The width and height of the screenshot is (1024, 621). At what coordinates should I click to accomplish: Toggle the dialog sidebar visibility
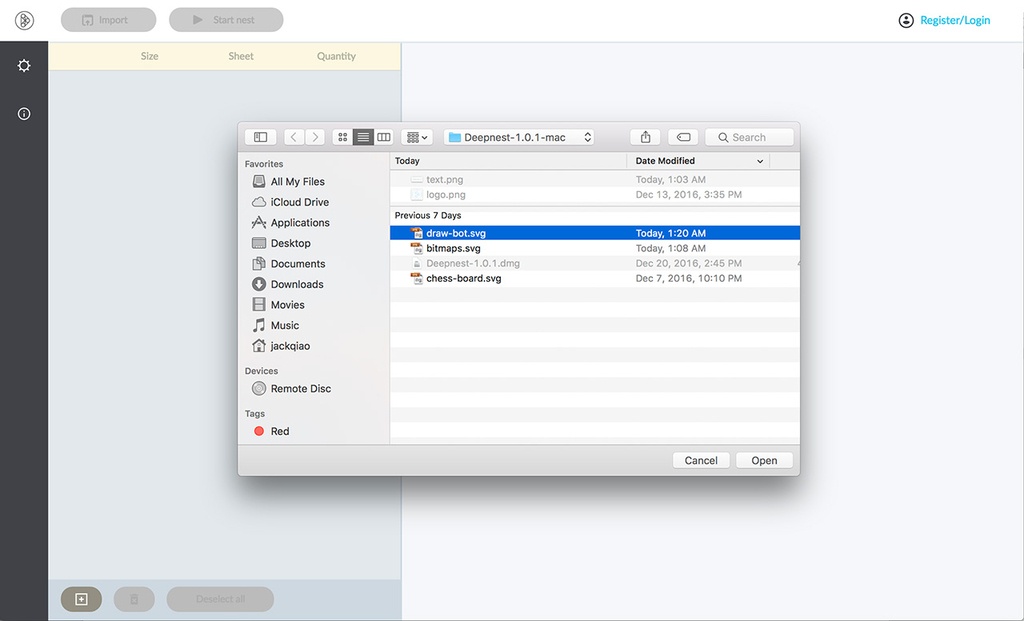261,137
